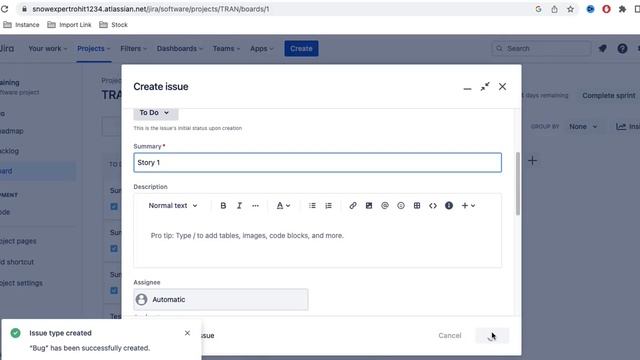Viewport: 640px width, 360px height.
Task: Insert an info panel
Action: point(449,206)
